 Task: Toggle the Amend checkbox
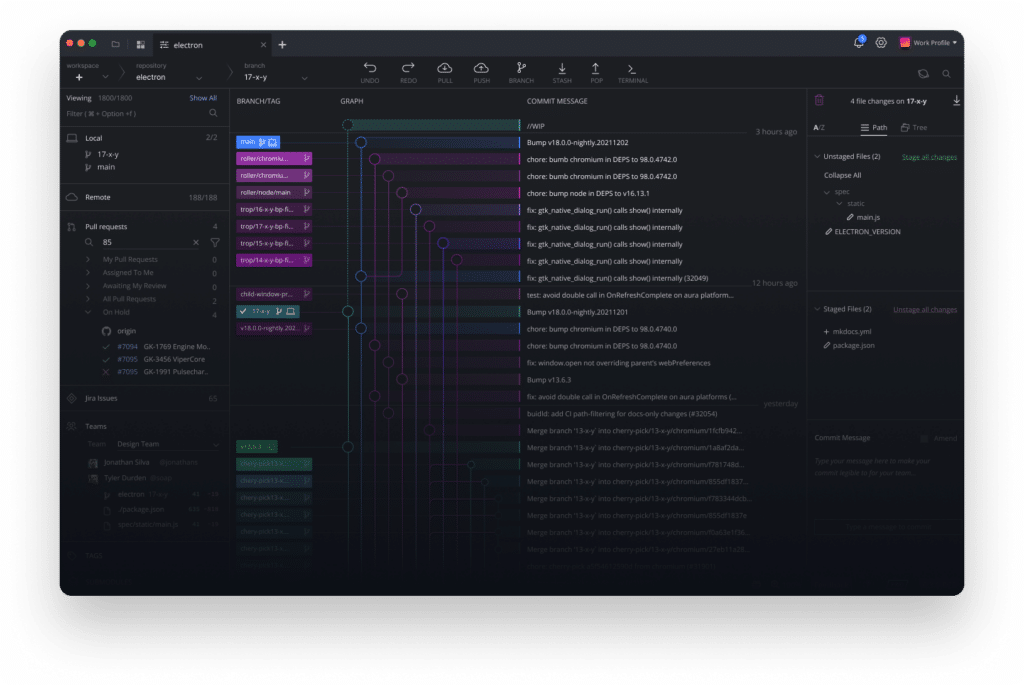[924, 438]
